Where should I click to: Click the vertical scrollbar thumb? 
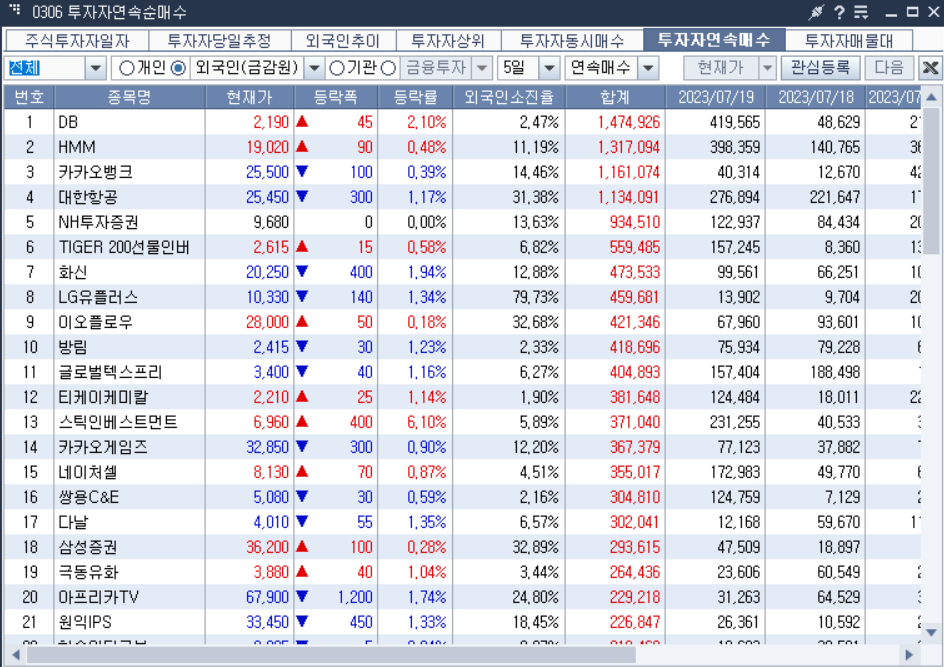coord(931,181)
